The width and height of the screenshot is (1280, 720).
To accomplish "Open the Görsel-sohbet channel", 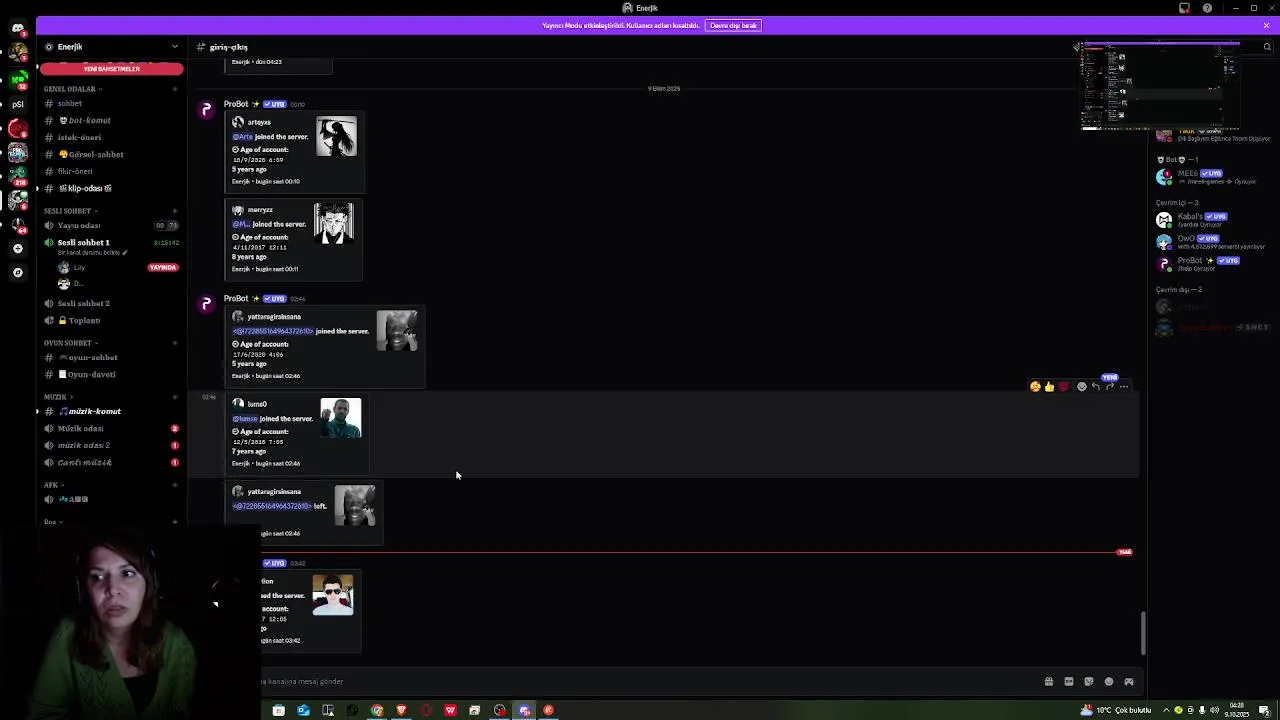I will (x=111, y=154).
